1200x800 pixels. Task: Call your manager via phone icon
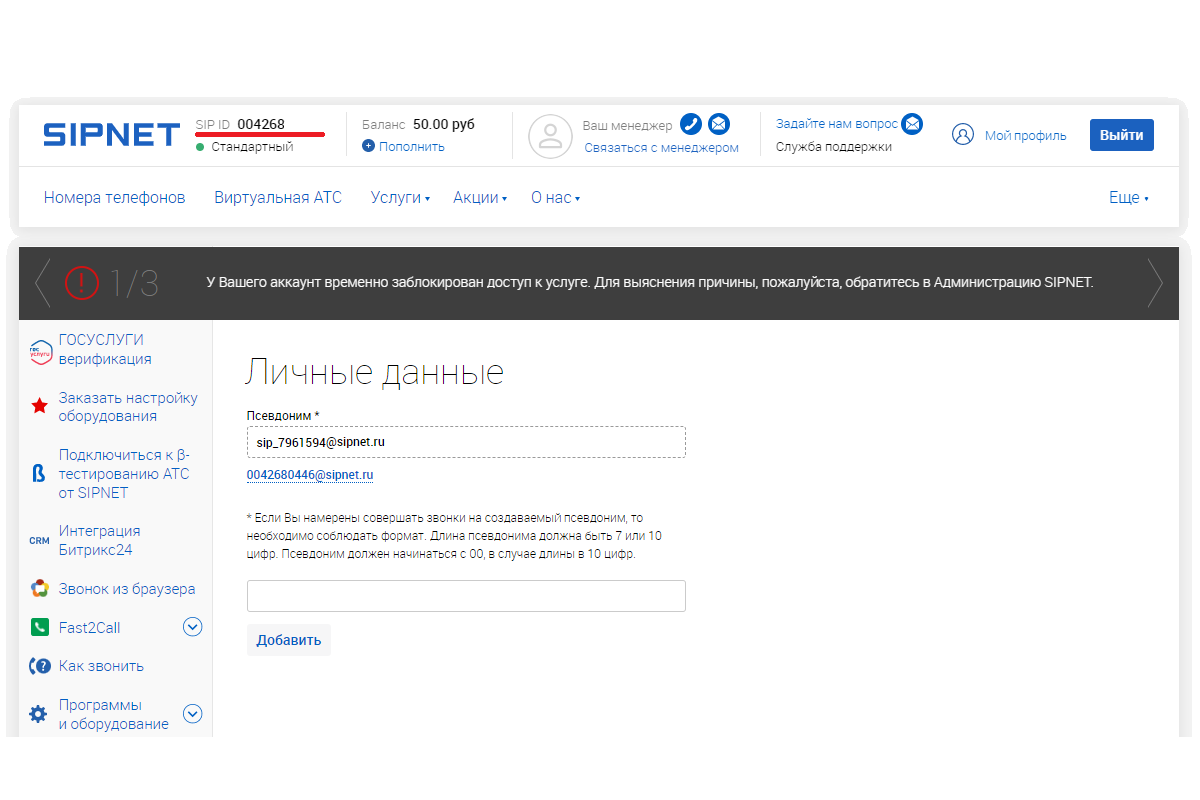click(x=691, y=124)
